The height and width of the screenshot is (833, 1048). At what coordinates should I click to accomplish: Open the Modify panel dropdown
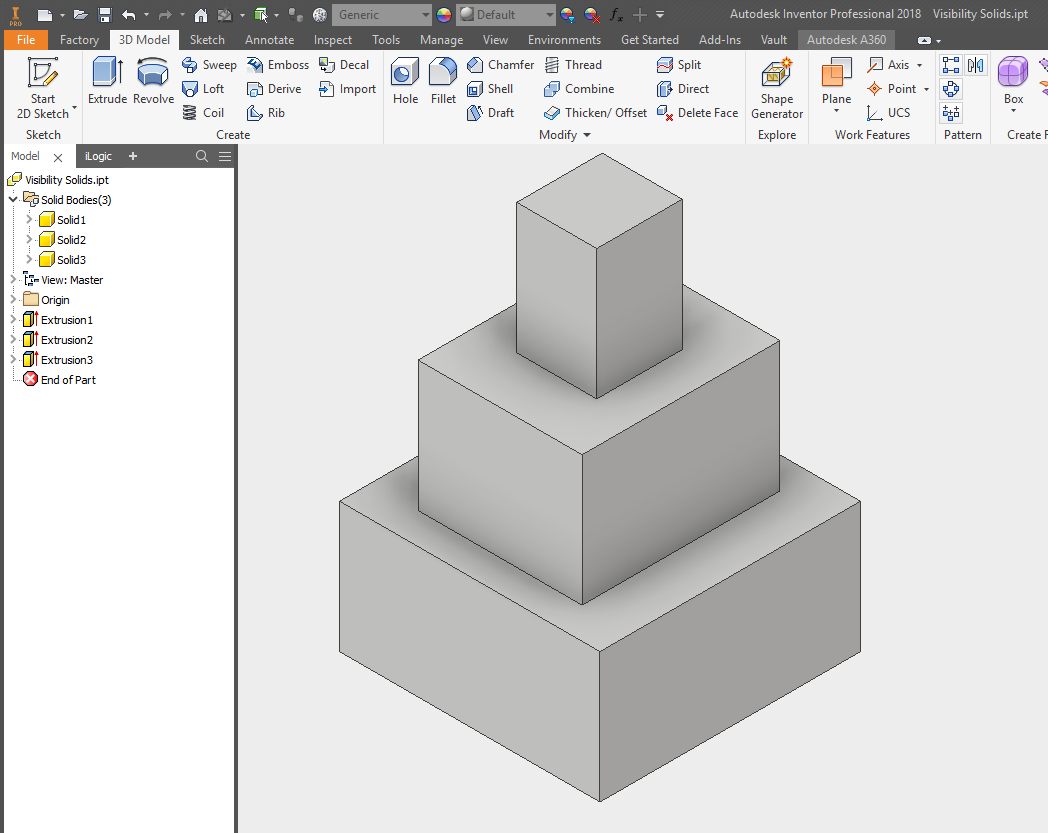coord(586,134)
